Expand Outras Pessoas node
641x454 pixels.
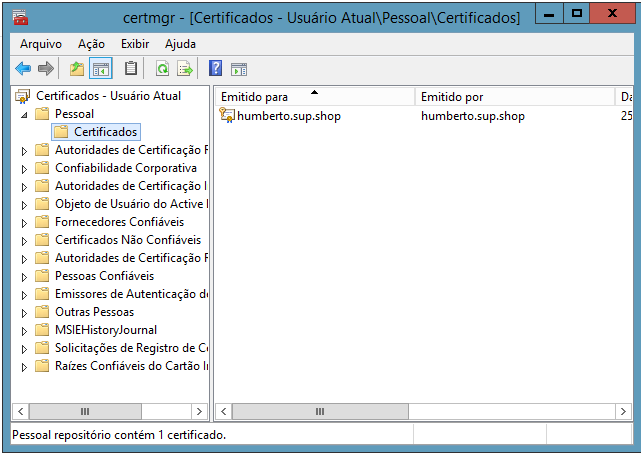(24, 313)
